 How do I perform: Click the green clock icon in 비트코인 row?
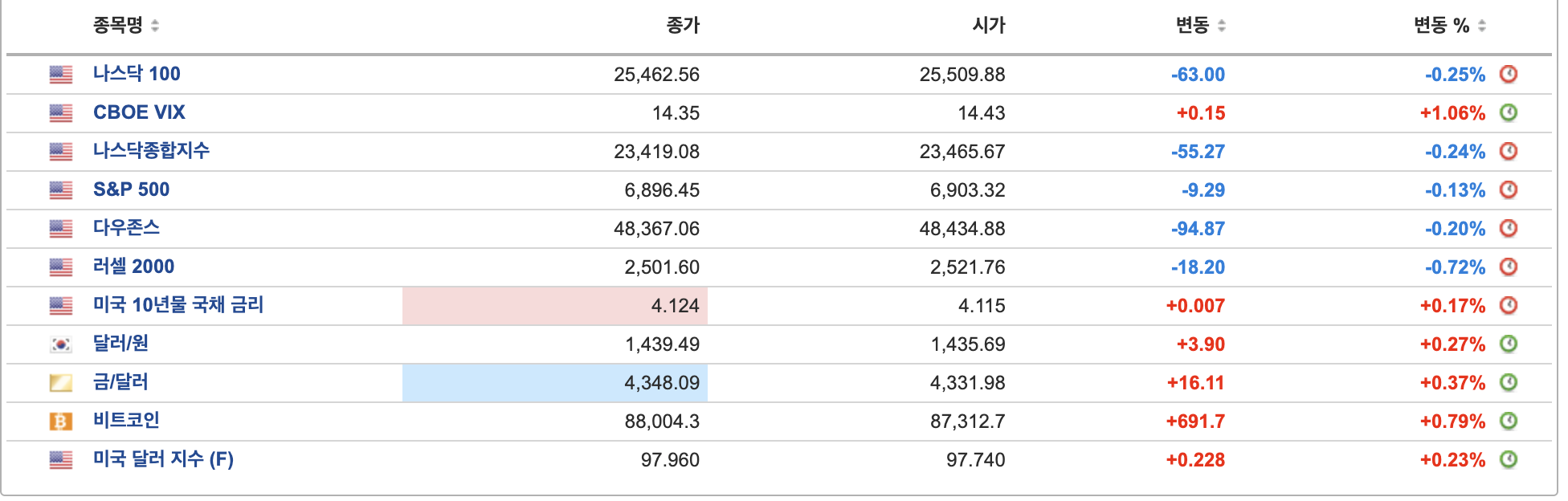click(x=1509, y=421)
